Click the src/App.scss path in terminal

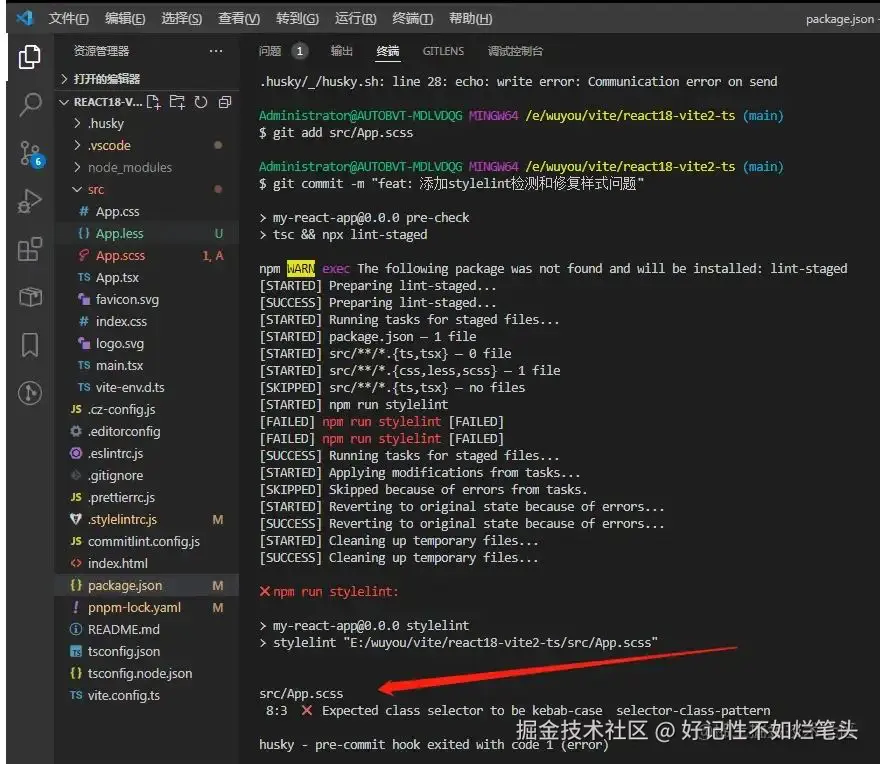click(301, 694)
